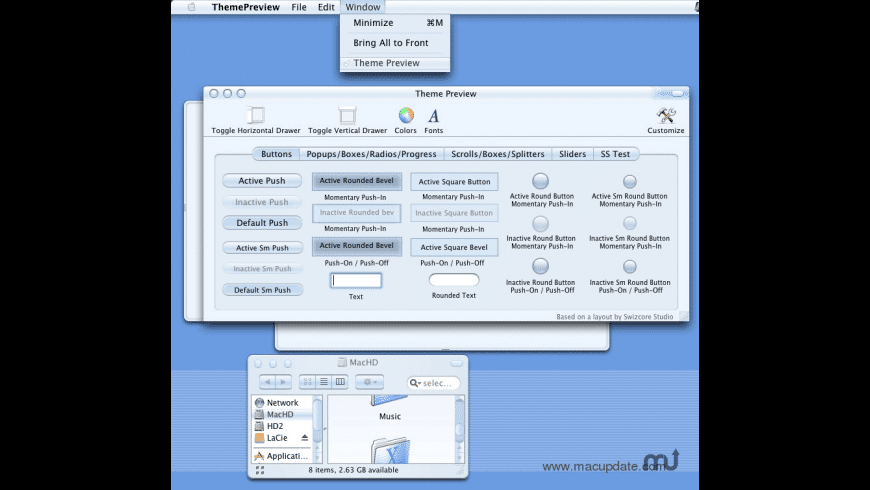Eject the LaCie drive
The height and width of the screenshot is (490, 870).
(x=305, y=438)
